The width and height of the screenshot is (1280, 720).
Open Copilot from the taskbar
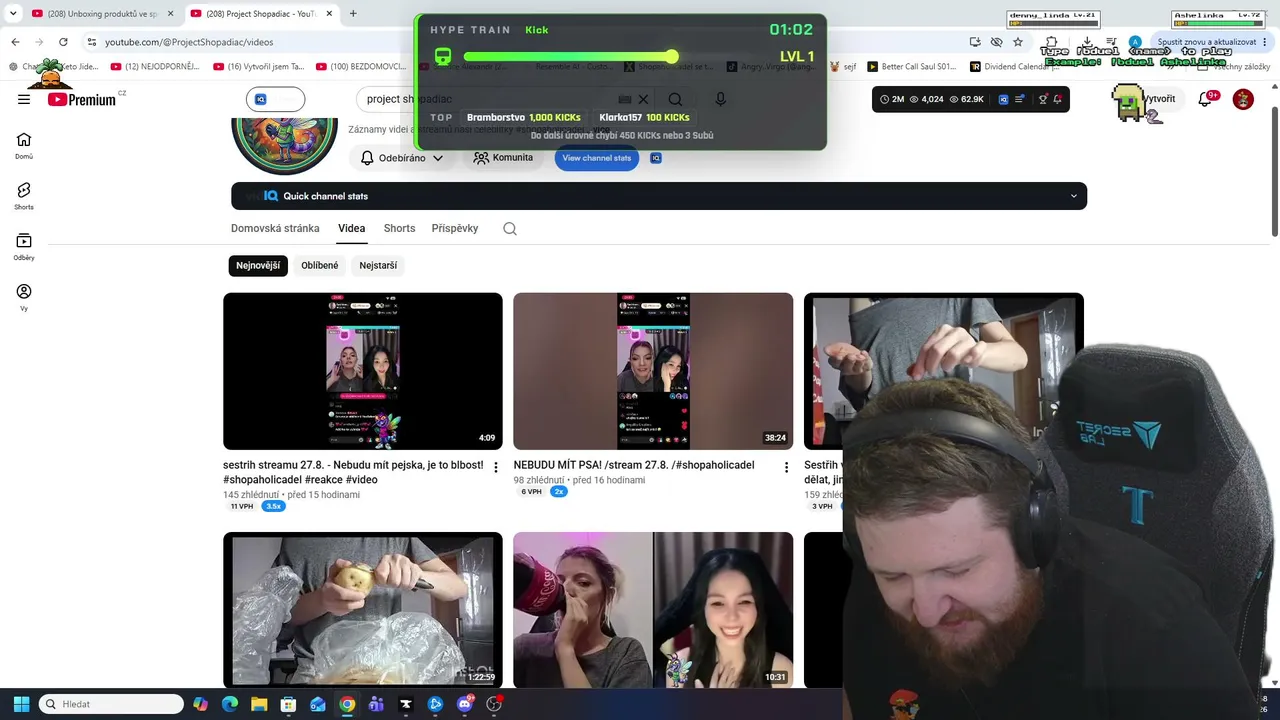pos(201,704)
